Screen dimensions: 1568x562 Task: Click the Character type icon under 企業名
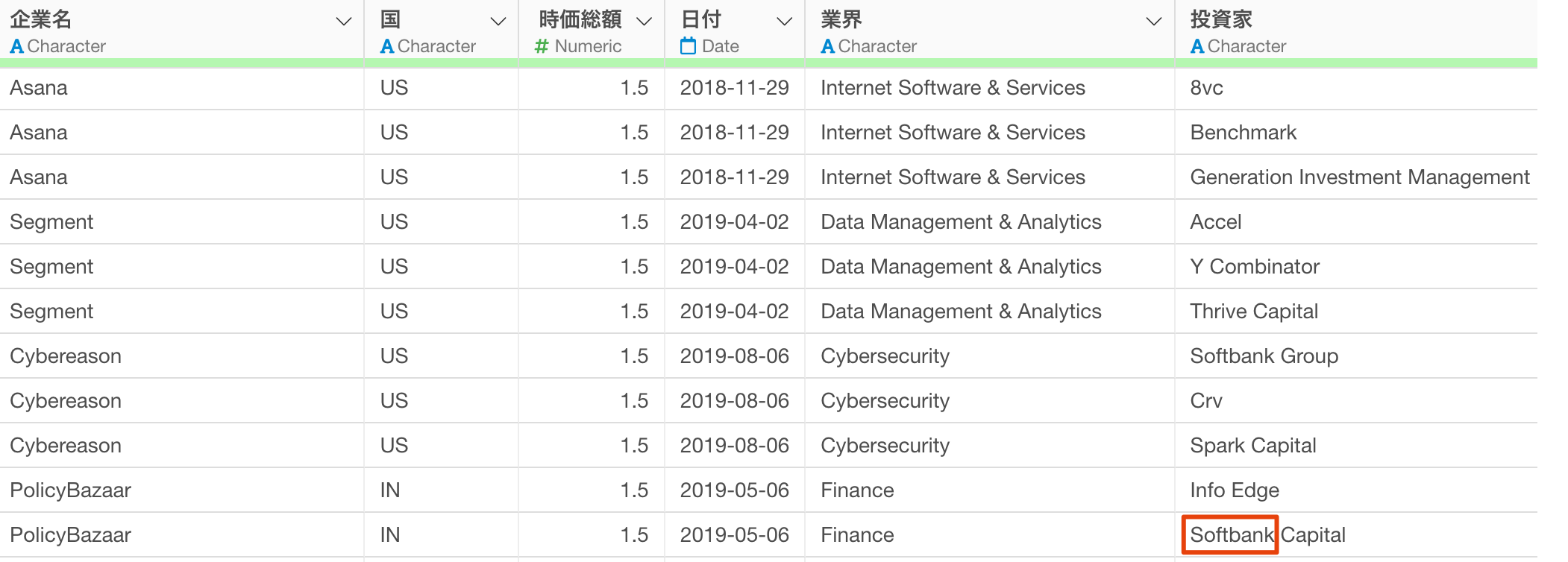[16, 46]
